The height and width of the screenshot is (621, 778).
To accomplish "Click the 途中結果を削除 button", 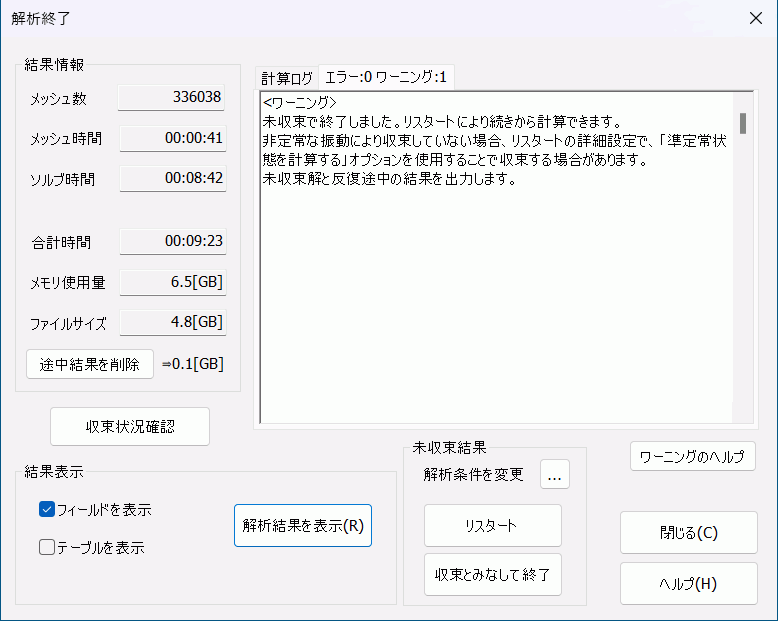I will click(90, 363).
